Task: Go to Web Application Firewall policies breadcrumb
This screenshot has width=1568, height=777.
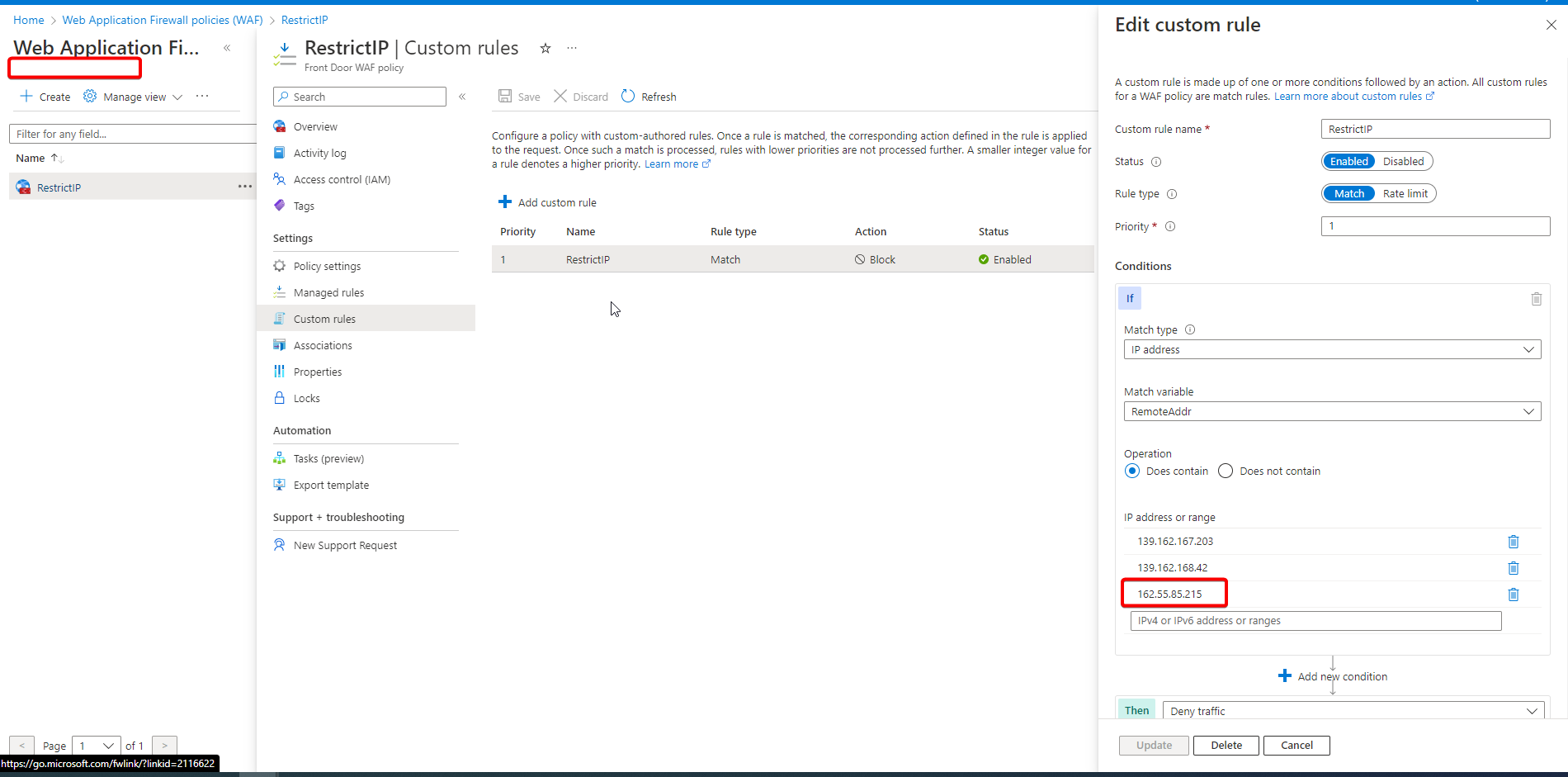Action: [163, 20]
